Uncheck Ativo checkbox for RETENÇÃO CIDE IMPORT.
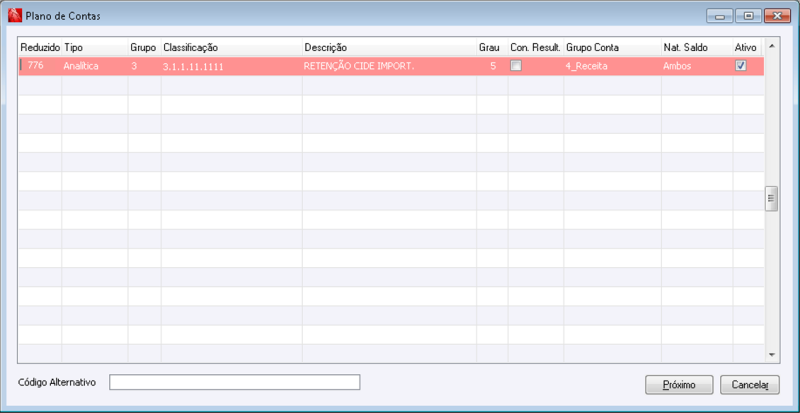 [x=740, y=66]
